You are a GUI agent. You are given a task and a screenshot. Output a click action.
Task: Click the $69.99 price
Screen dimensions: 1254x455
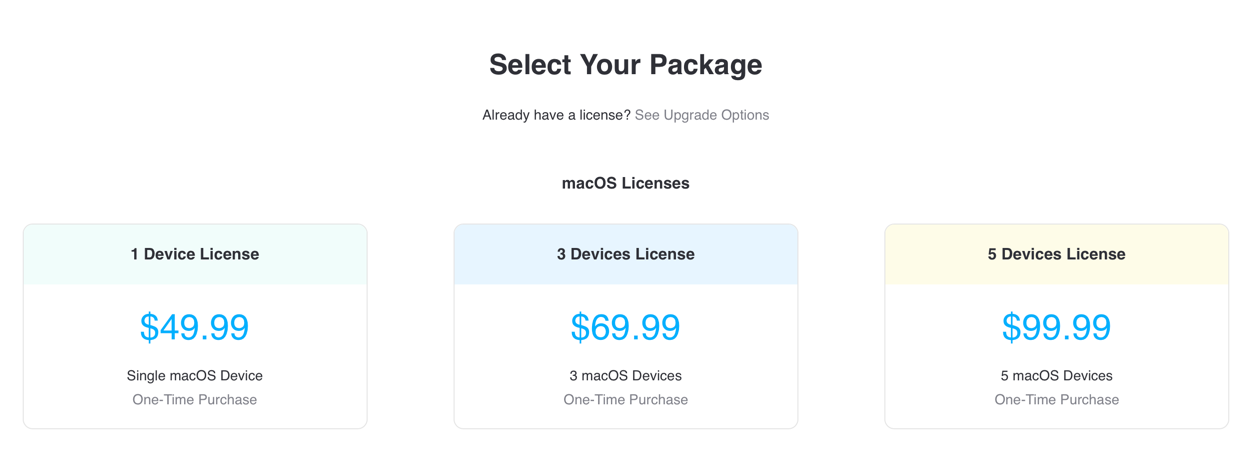626,327
